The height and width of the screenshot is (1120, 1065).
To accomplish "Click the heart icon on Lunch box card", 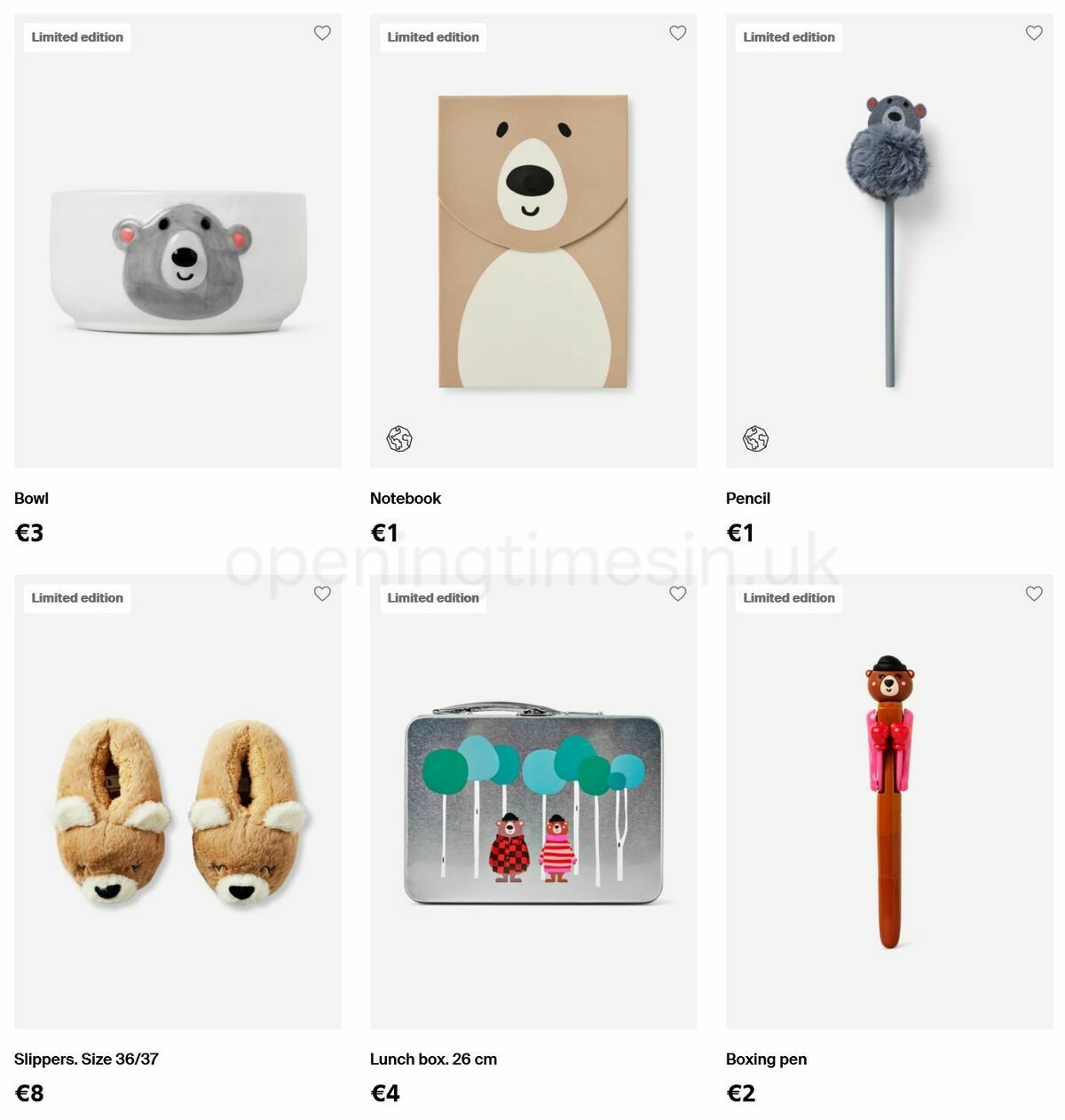I will (x=678, y=594).
